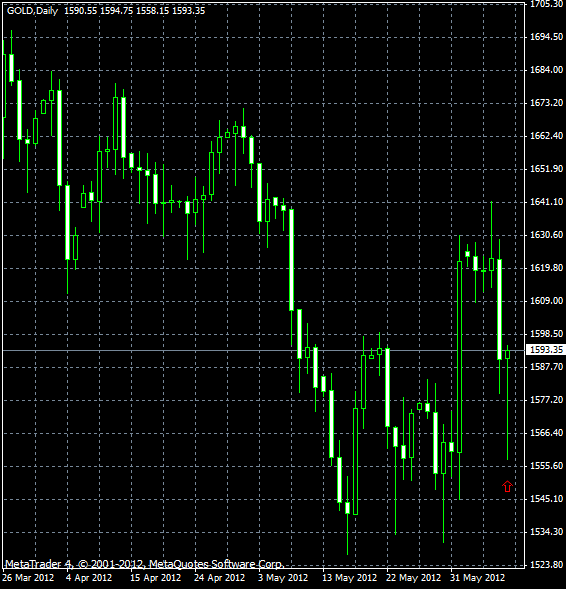
Task: Click the 1705.30 price axis label
Action: (546, 4)
